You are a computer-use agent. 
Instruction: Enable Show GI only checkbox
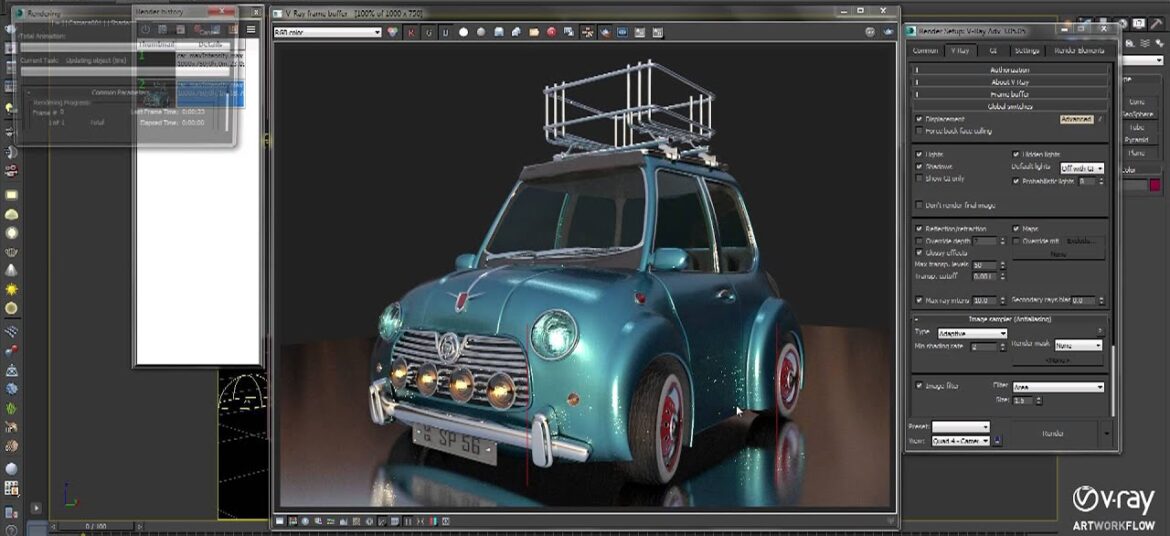[x=919, y=178]
